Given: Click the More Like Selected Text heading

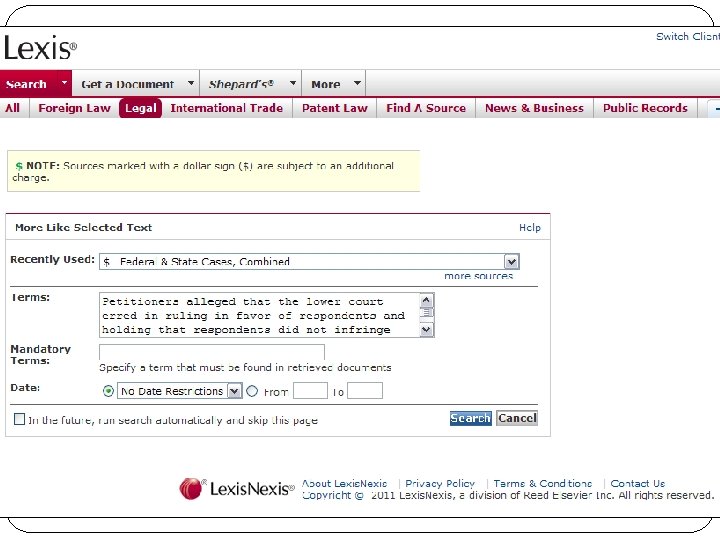Looking at the screenshot, I should coord(83,227).
